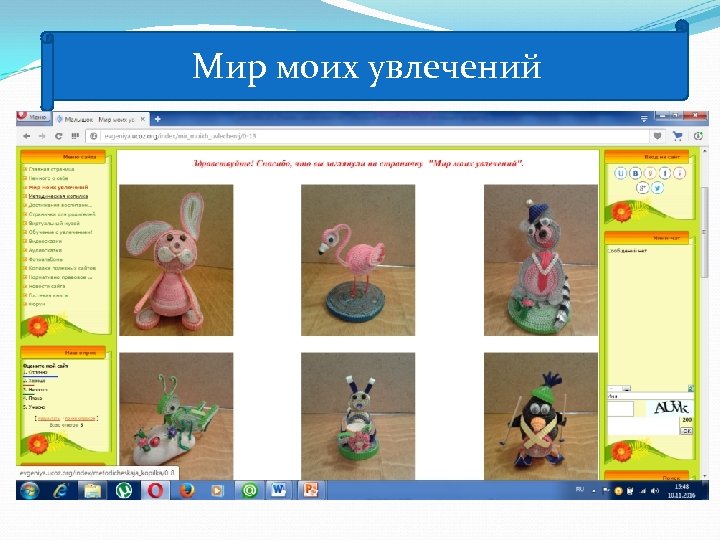The image size is (720, 540).
Task: Click the green download extension icon
Action: pyautogui.click(x=698, y=136)
